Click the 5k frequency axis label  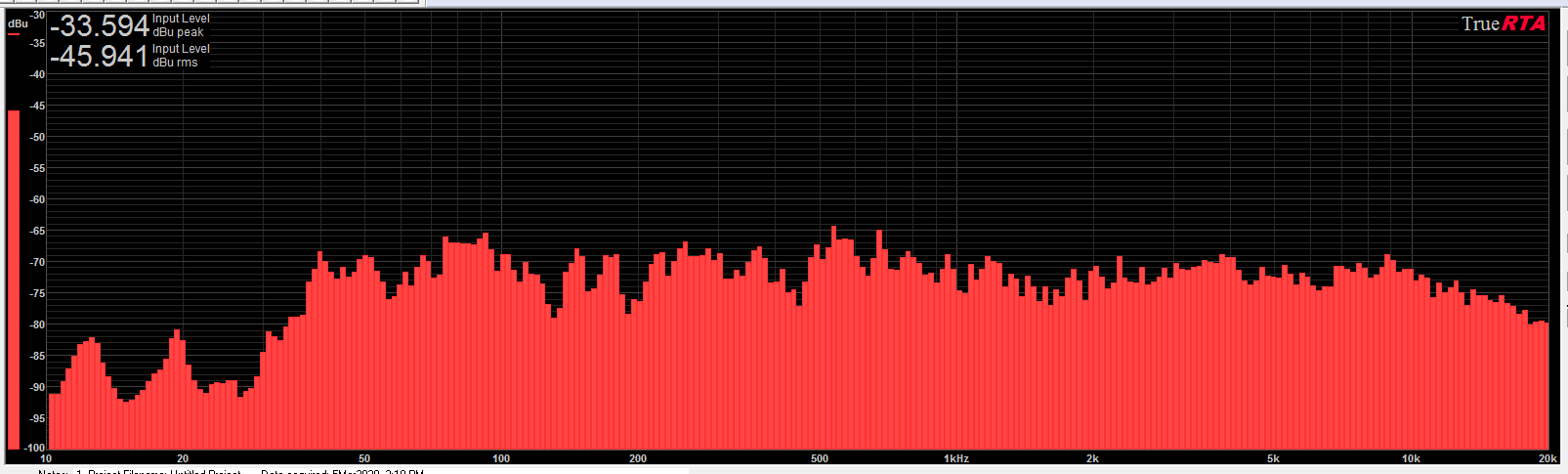(1273, 458)
